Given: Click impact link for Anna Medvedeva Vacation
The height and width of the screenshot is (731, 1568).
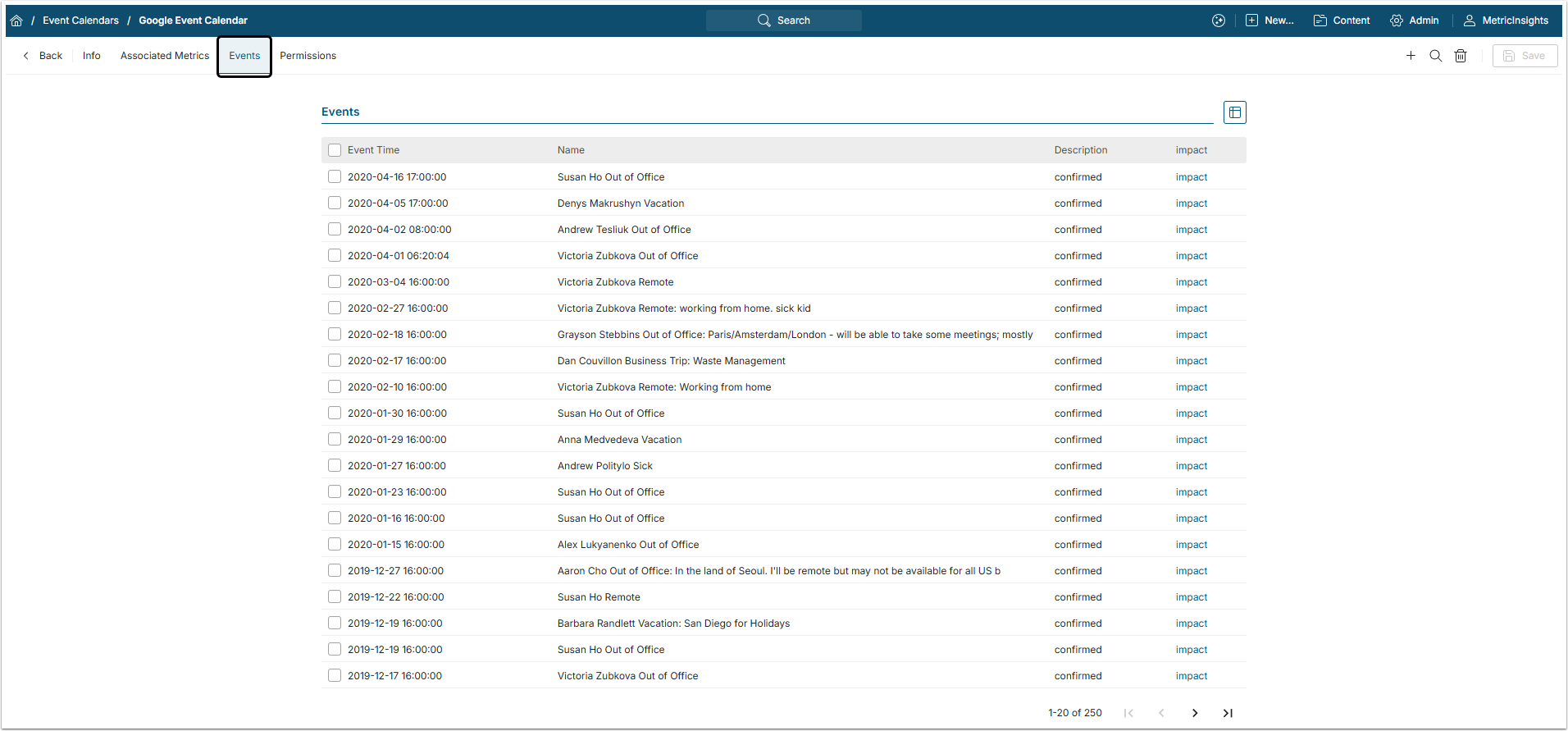Looking at the screenshot, I should coord(1191,440).
